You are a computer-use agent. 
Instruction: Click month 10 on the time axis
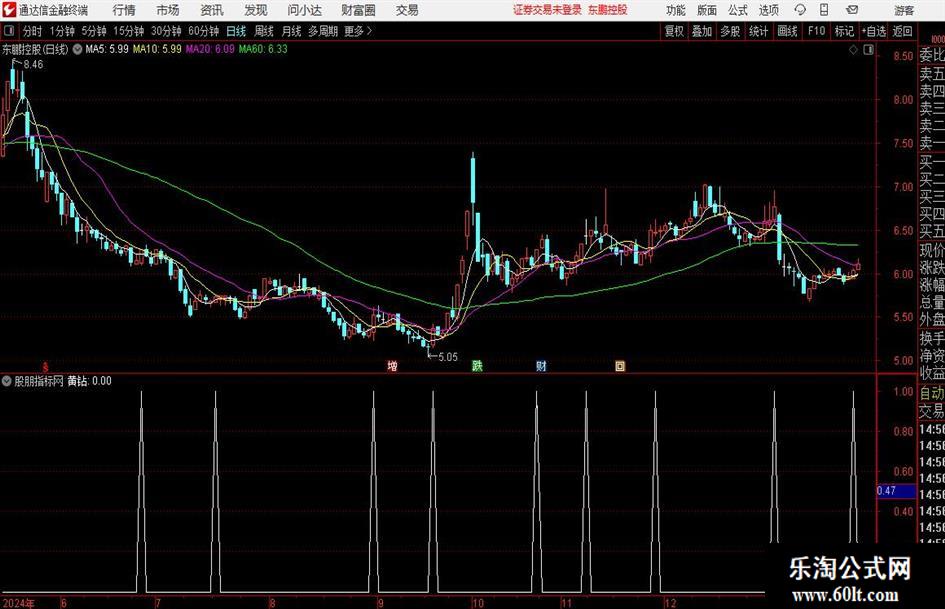tap(478, 603)
